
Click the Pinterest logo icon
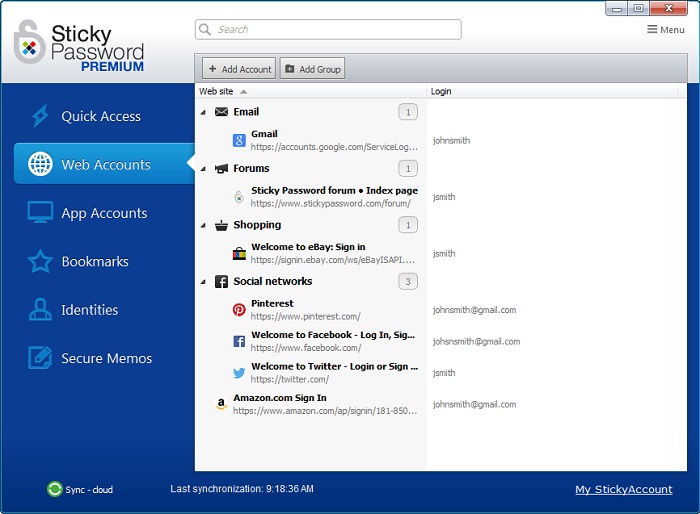[x=239, y=310]
